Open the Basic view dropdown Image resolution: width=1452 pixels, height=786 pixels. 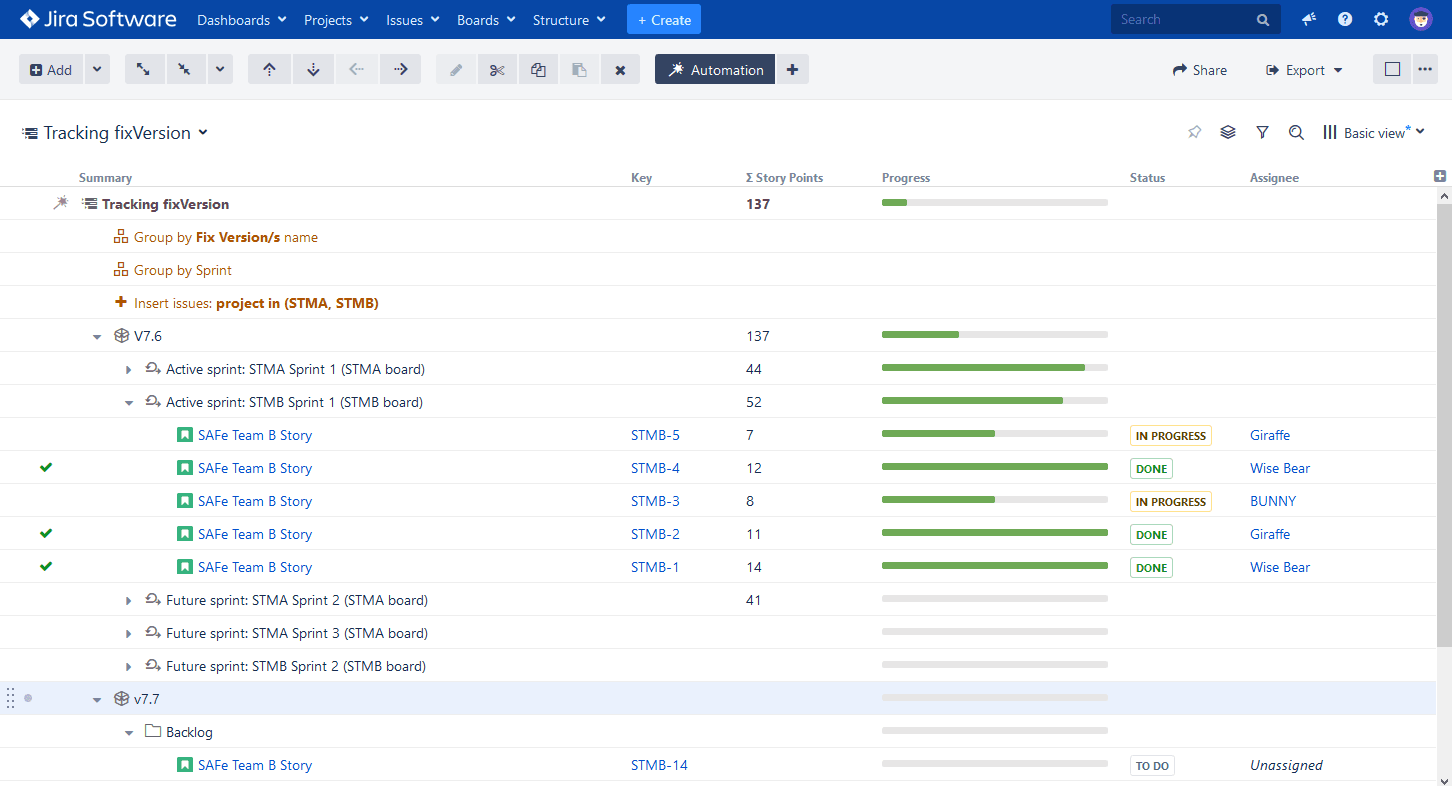[1374, 133]
